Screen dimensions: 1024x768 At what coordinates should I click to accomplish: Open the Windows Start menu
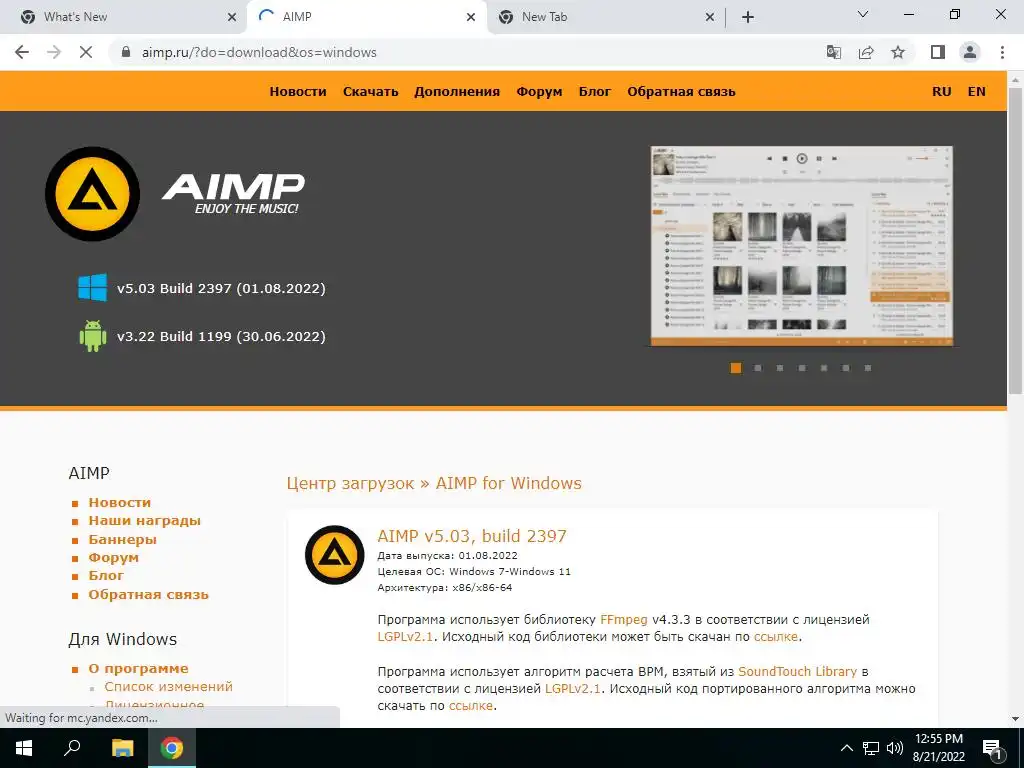click(24, 748)
